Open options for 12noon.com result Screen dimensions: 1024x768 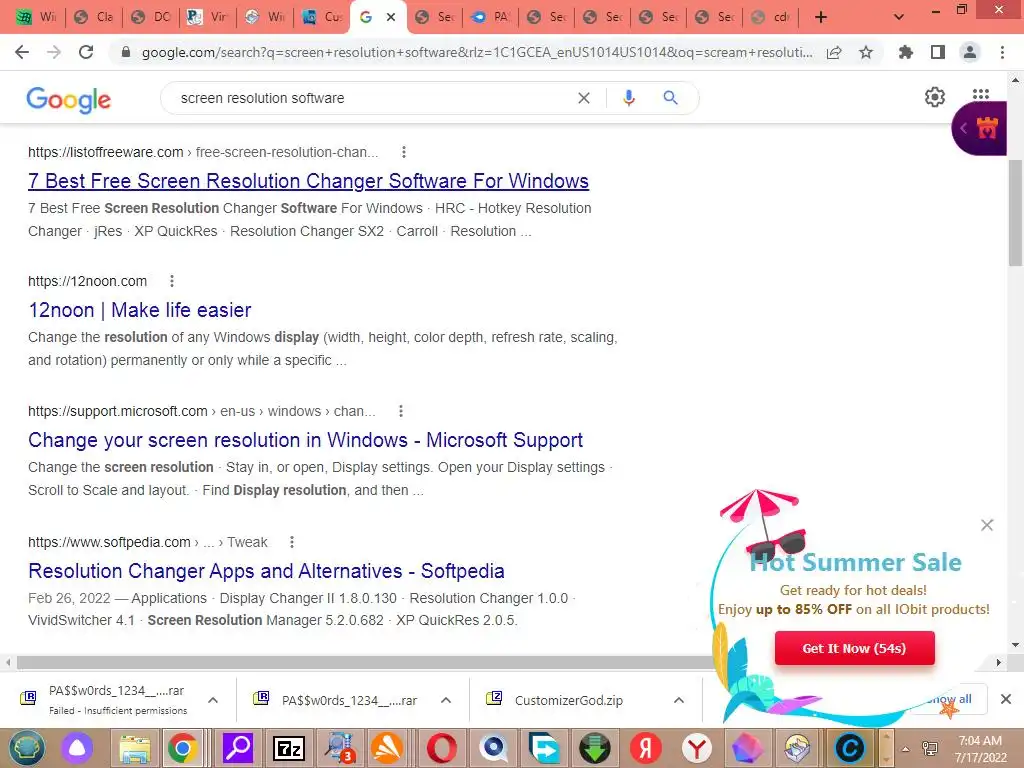pyautogui.click(x=172, y=281)
